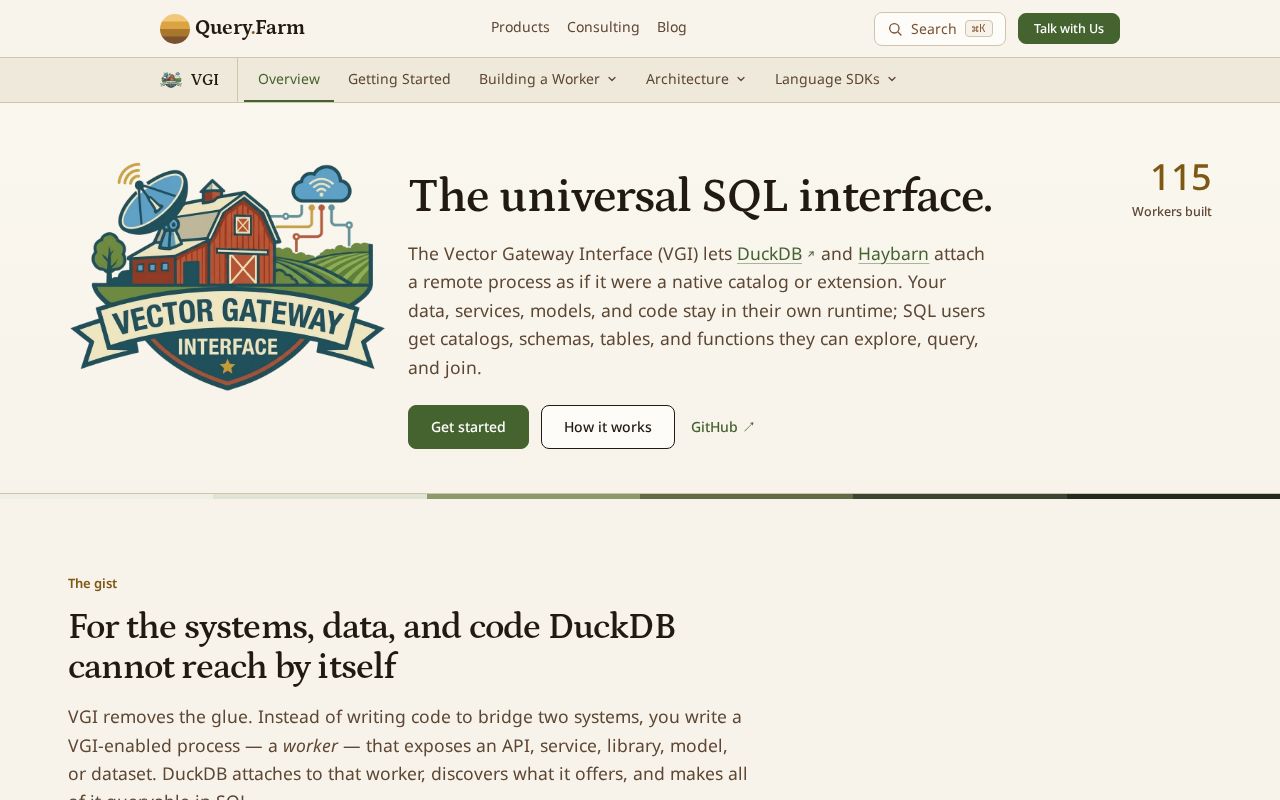The height and width of the screenshot is (800, 1280).
Task: Click the external link icon after DuckDB
Action: click(x=811, y=255)
